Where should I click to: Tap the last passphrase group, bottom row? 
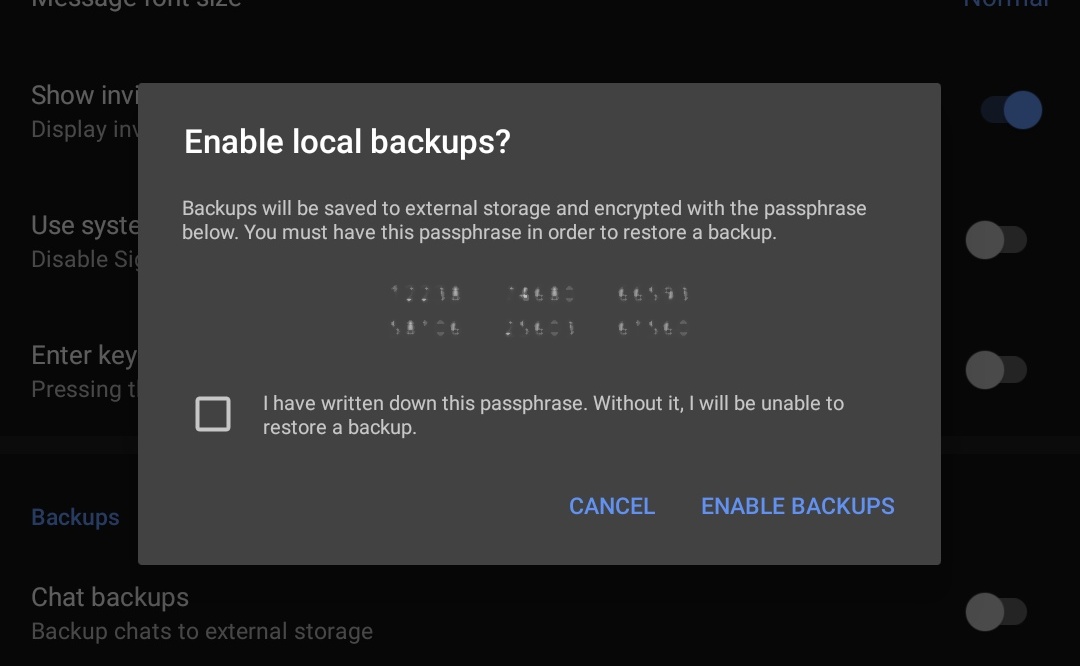click(x=653, y=327)
